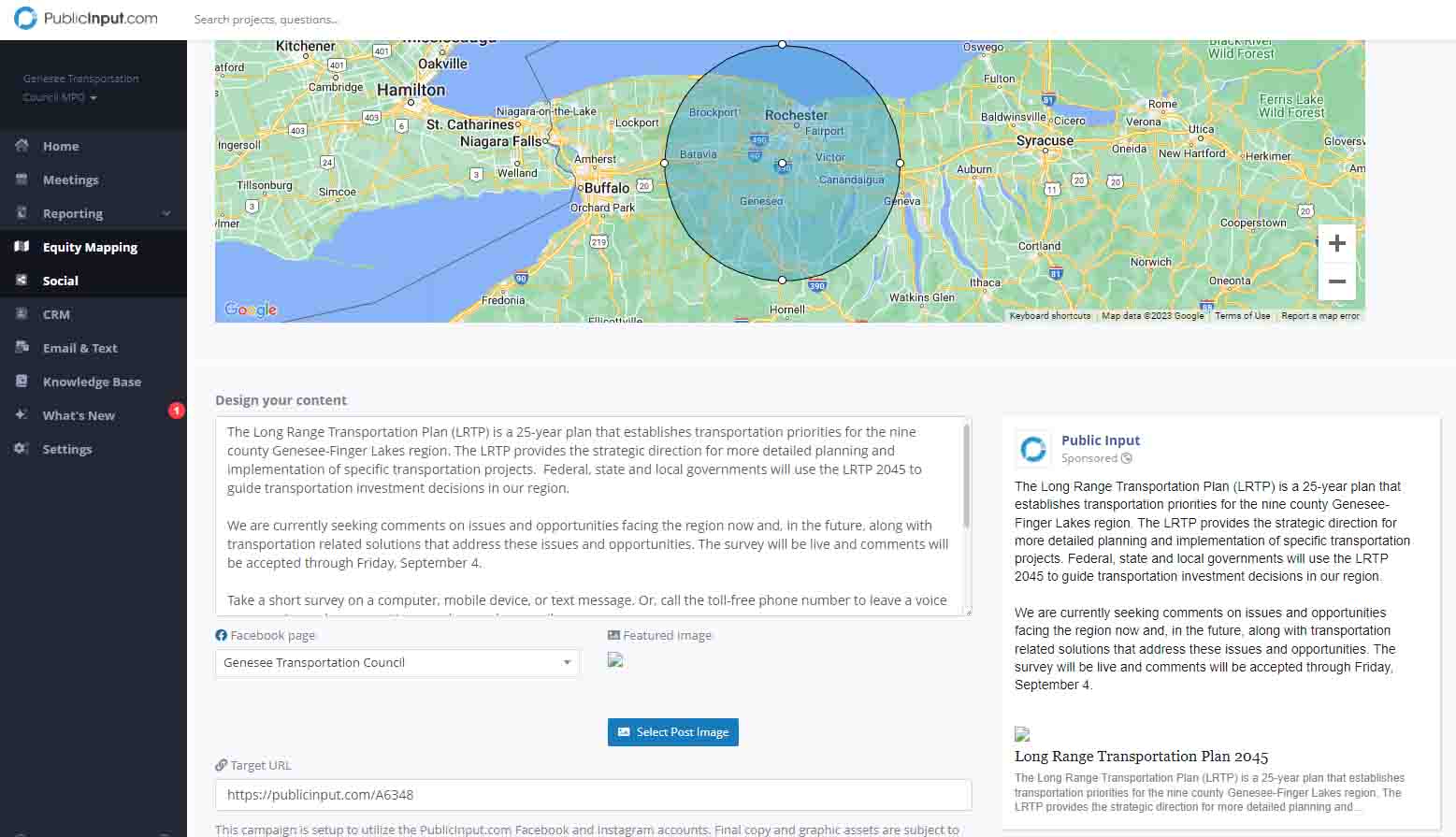Open the Terms of Use map link

(x=1242, y=316)
